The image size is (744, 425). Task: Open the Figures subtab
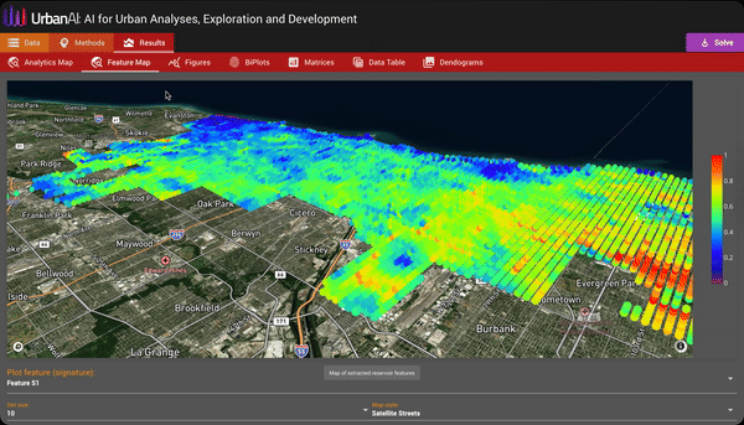point(189,62)
